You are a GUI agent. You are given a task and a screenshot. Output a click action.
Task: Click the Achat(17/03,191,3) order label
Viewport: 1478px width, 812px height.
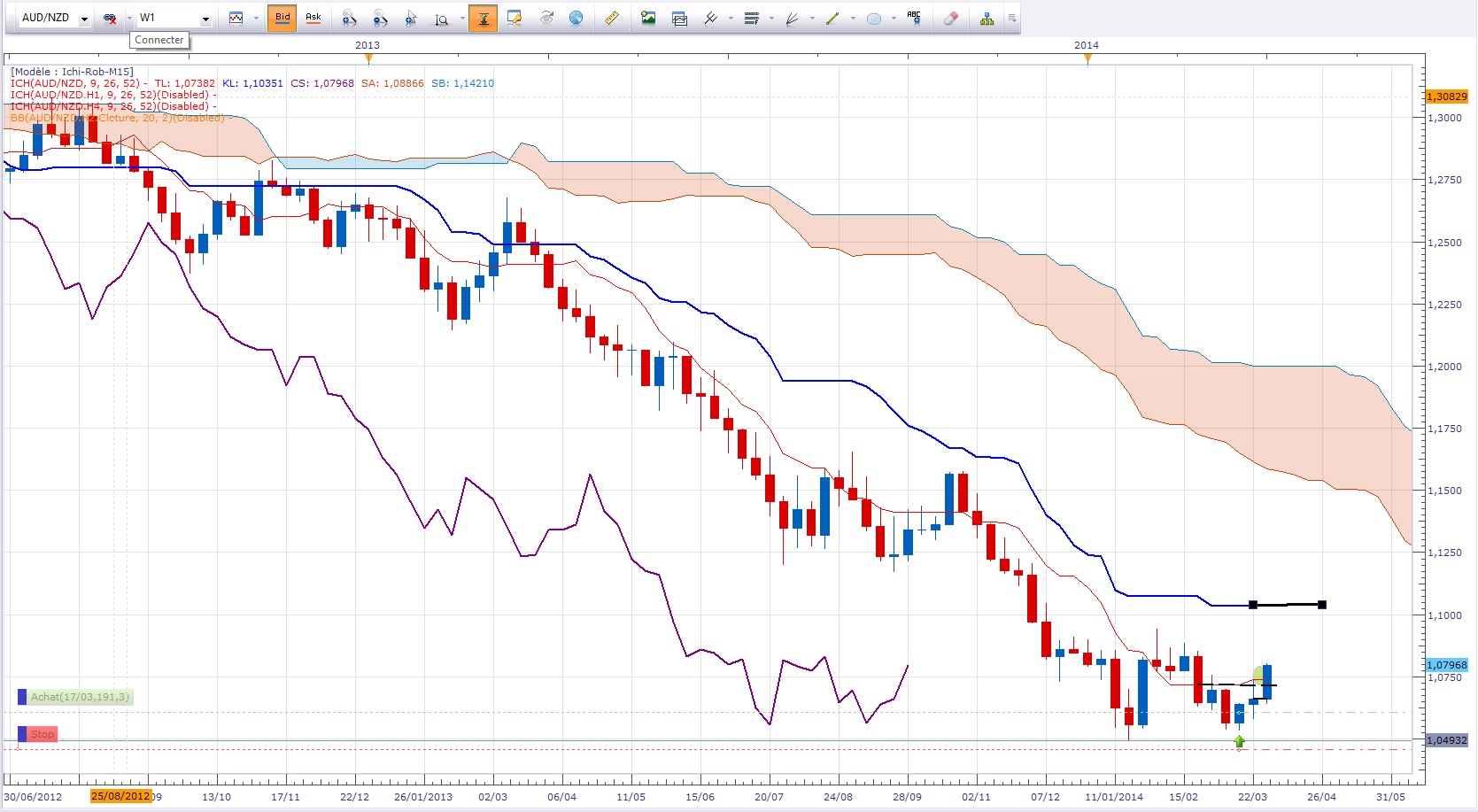80,698
